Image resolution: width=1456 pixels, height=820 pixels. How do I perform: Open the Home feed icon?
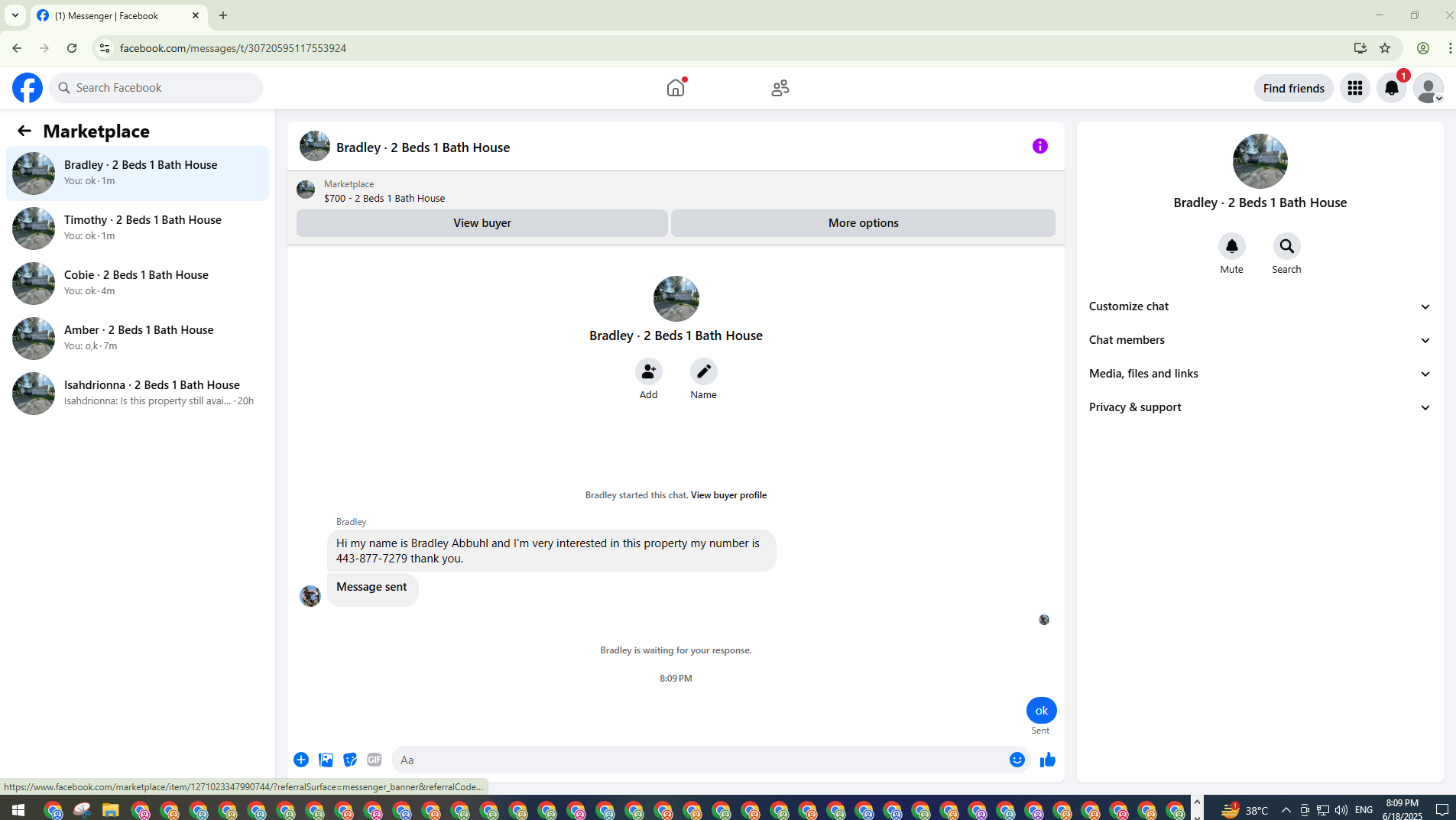pos(676,88)
